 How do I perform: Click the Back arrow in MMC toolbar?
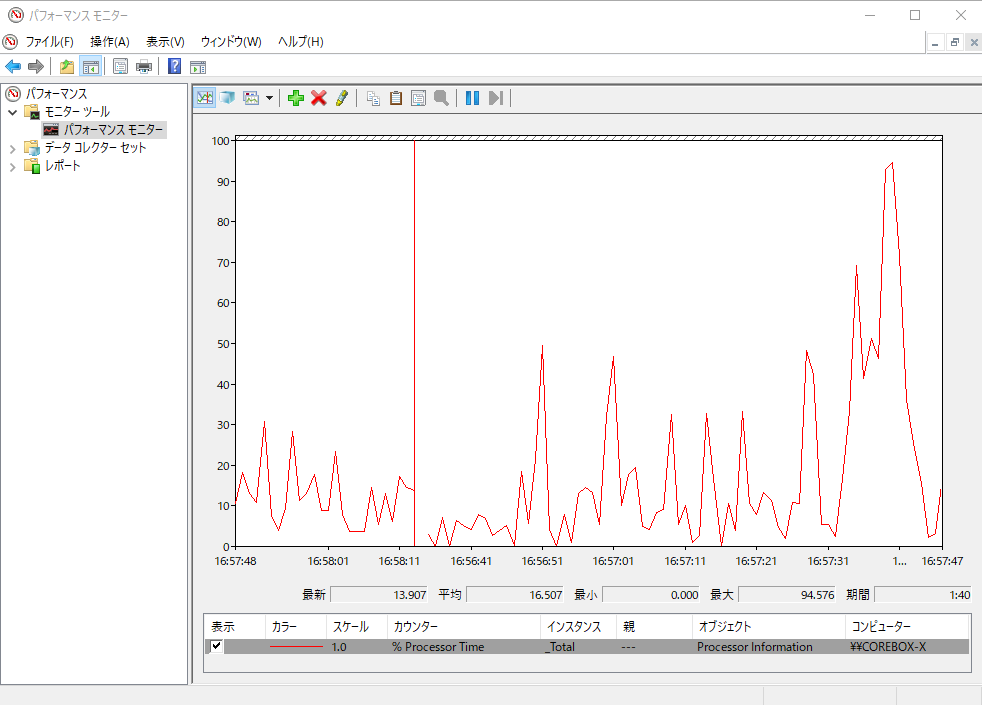13,66
